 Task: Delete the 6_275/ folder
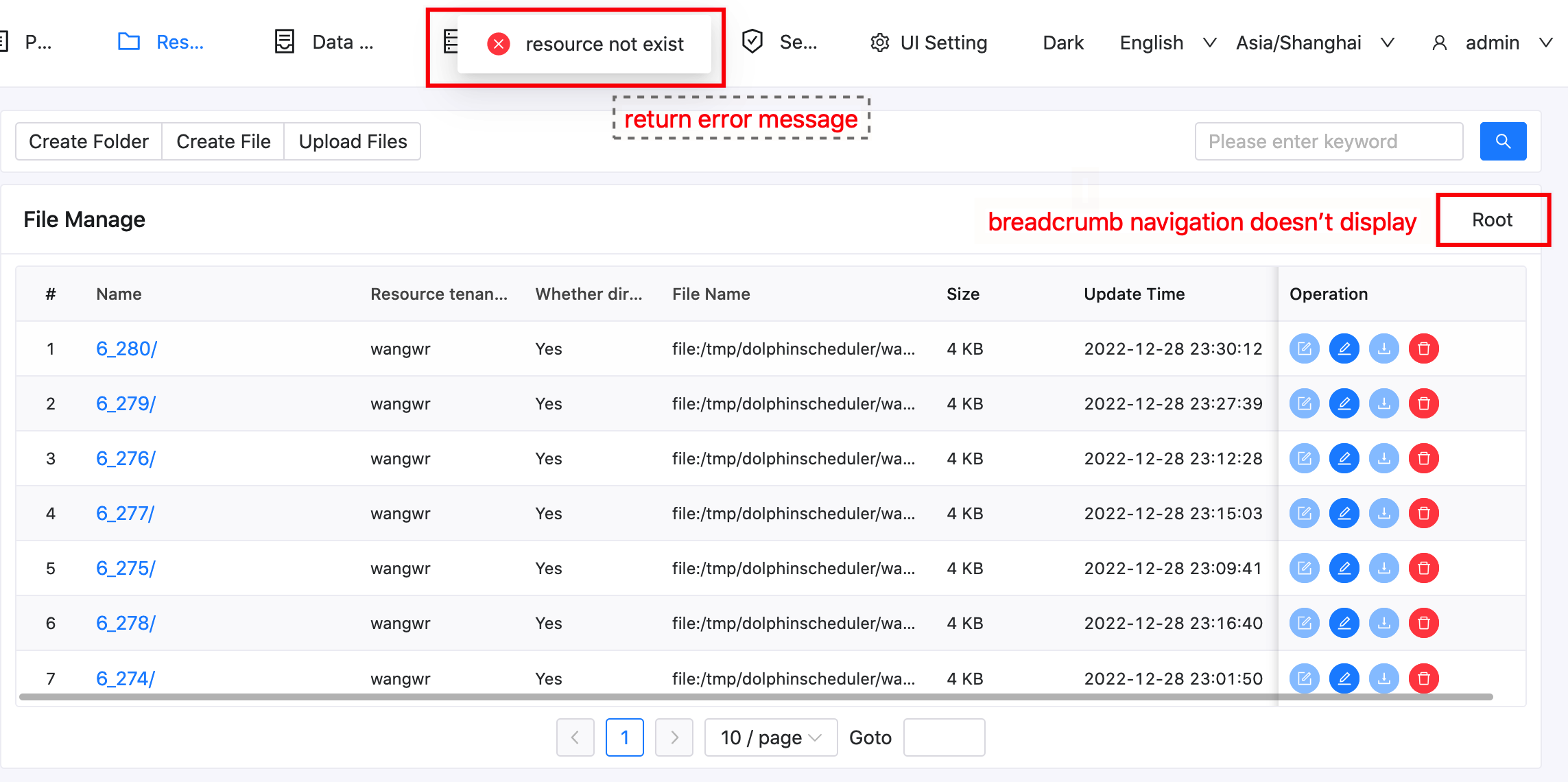tap(1423, 568)
